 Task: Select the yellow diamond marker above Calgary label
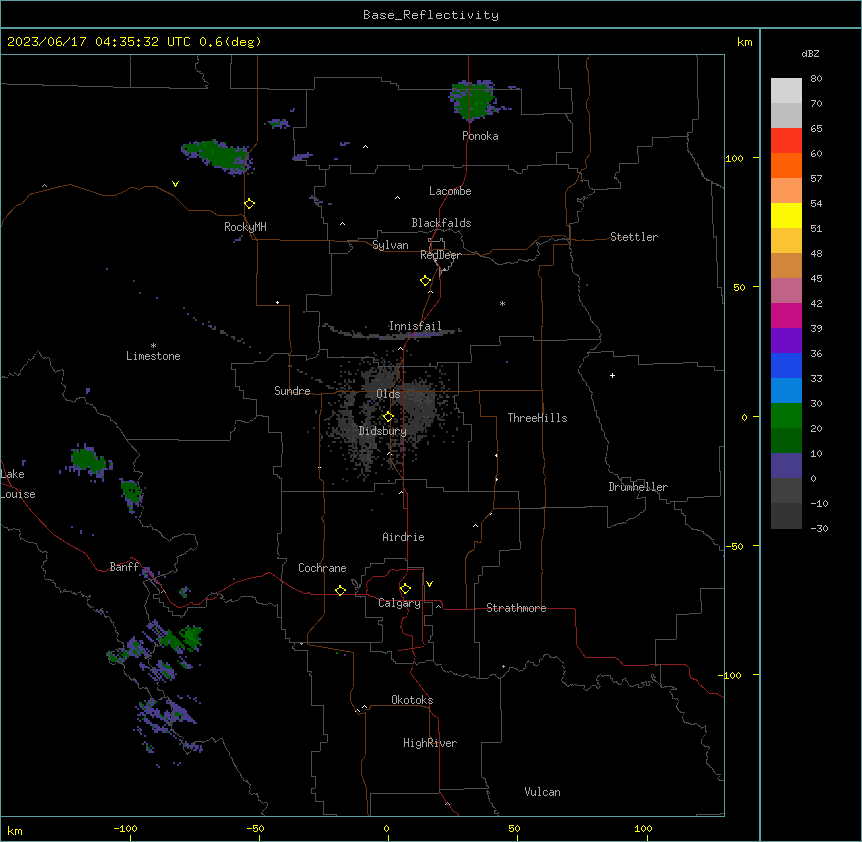point(405,589)
